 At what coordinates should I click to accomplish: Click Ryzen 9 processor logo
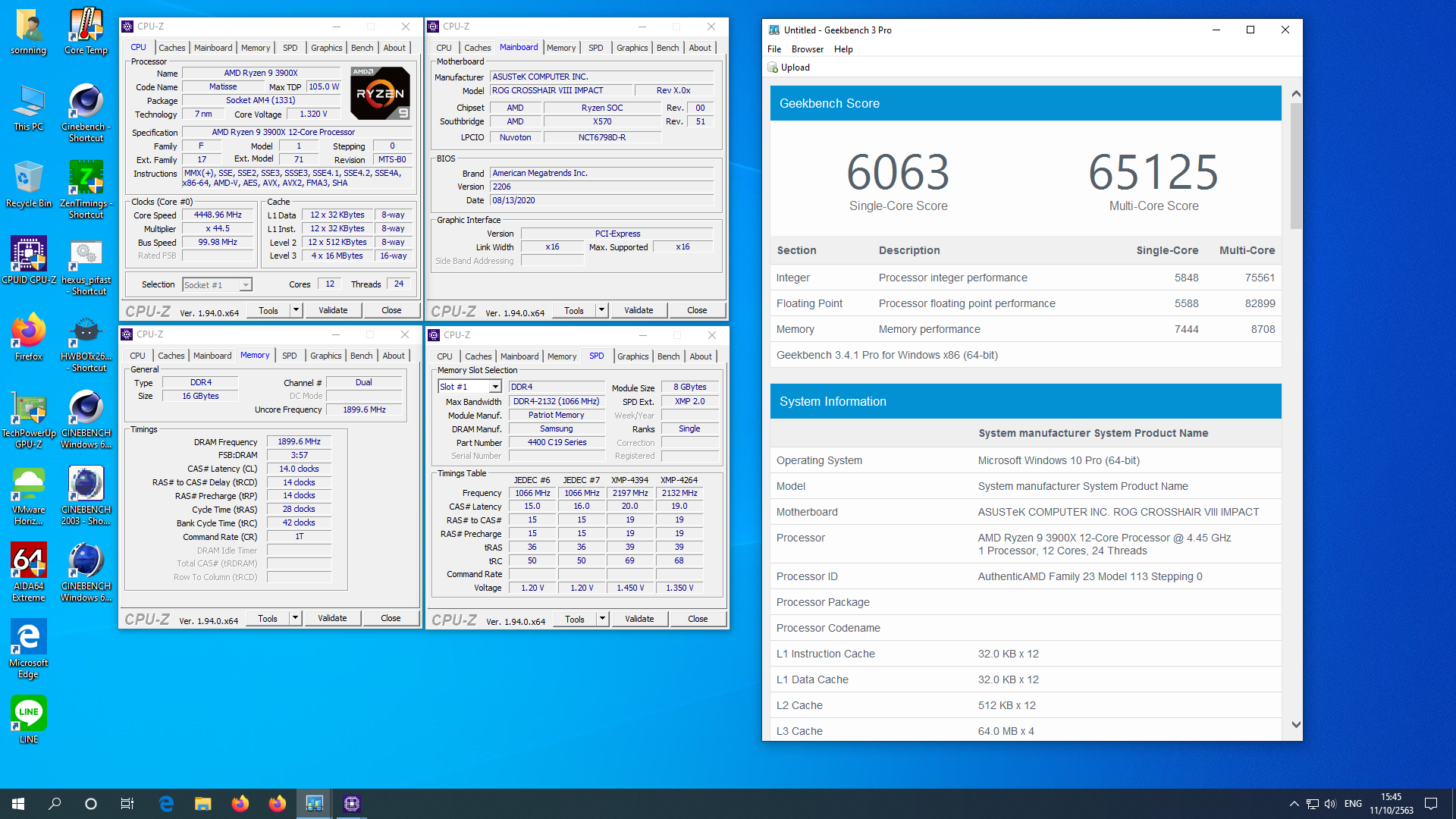[381, 93]
